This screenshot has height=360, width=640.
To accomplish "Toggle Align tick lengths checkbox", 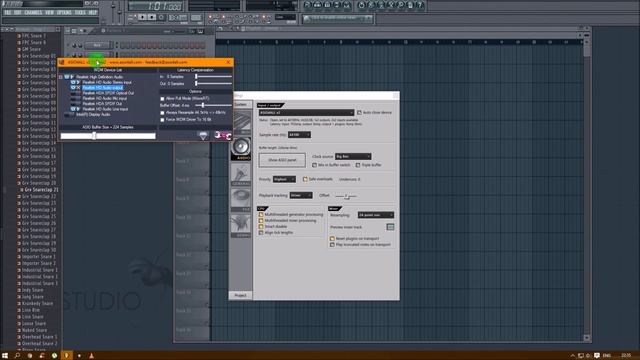I will pos(261,233).
